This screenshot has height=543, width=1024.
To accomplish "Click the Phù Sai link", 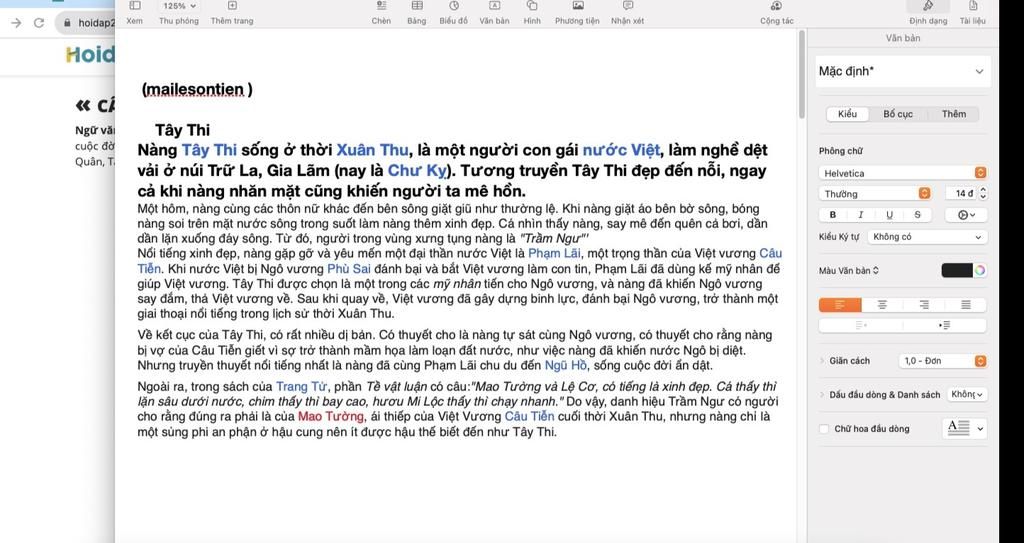I will pos(349,269).
